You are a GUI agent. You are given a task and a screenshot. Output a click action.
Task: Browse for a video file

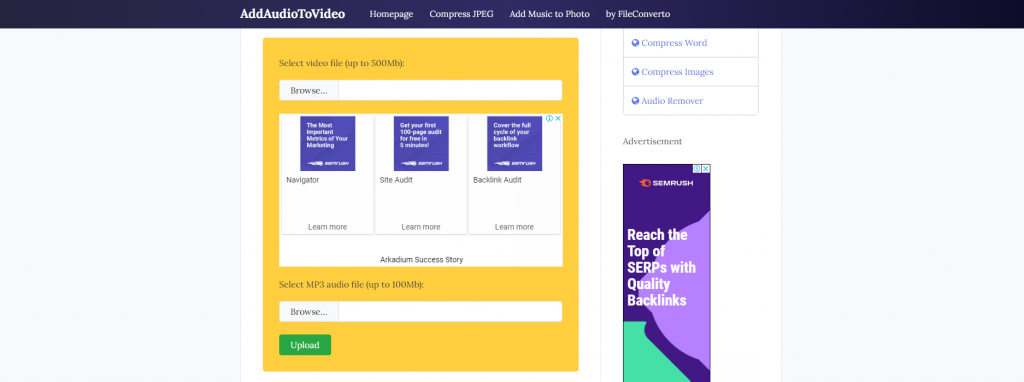(309, 90)
